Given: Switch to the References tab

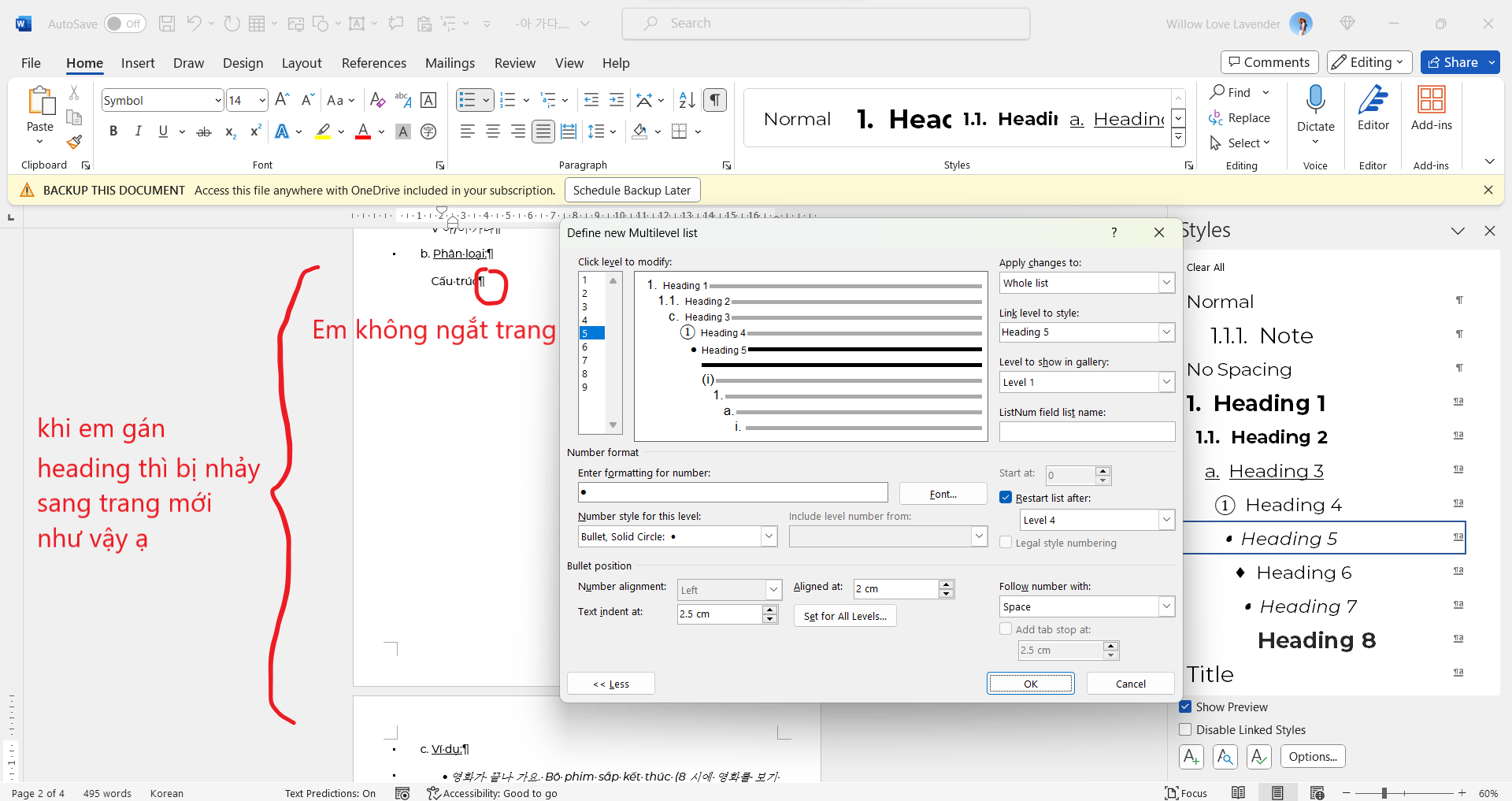Looking at the screenshot, I should (373, 63).
